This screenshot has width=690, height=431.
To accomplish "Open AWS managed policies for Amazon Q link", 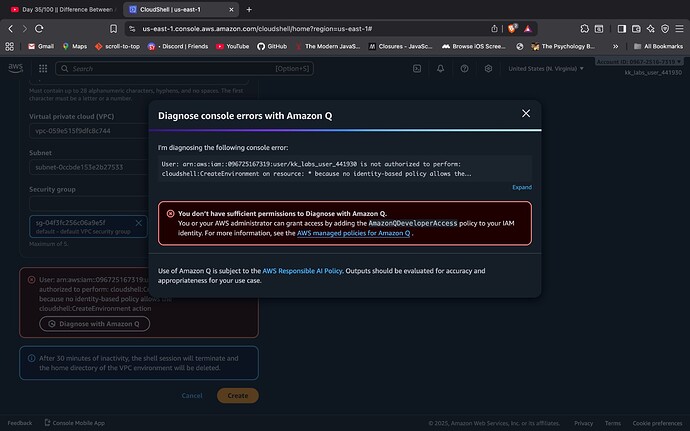I will click(x=353, y=233).
